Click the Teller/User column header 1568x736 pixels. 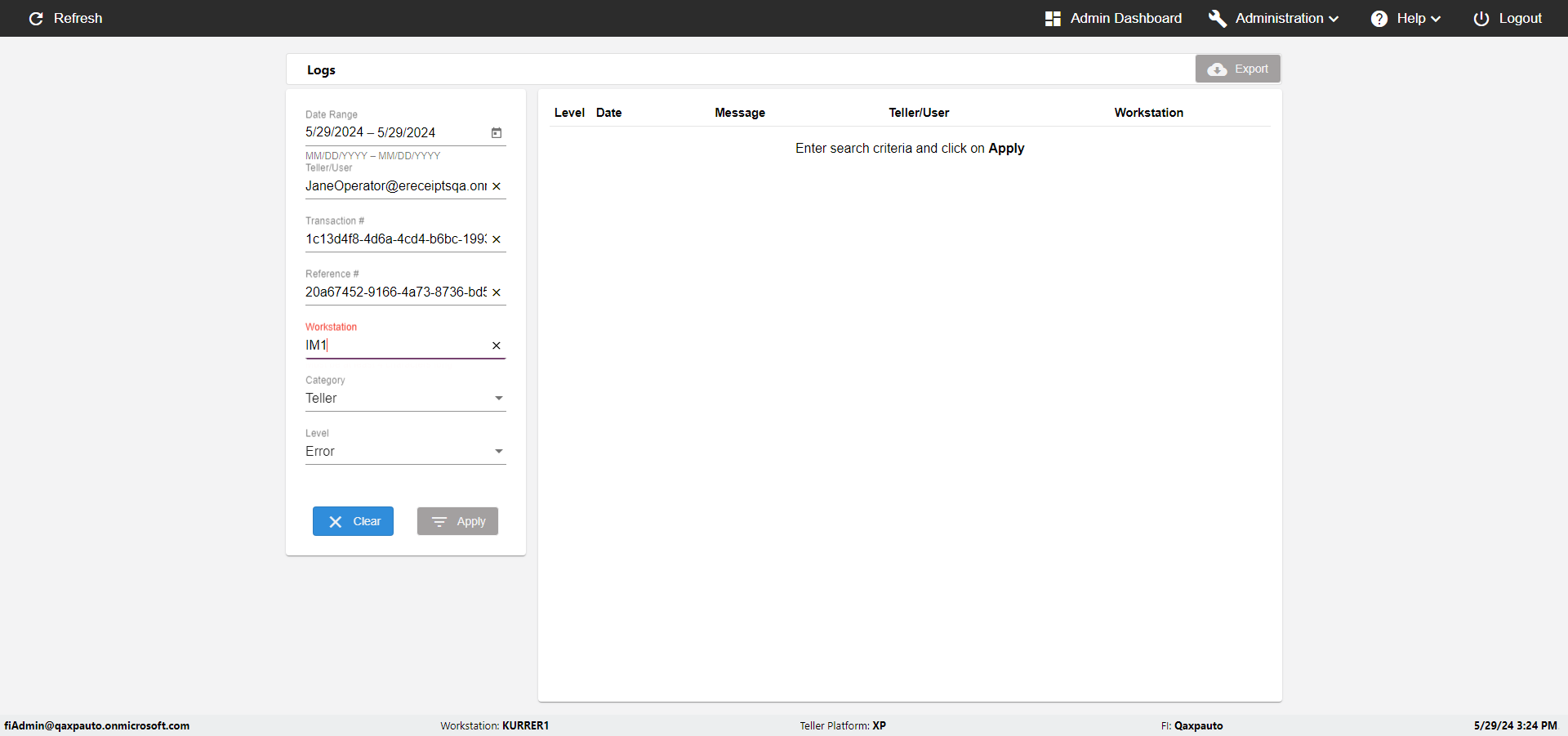(x=919, y=113)
